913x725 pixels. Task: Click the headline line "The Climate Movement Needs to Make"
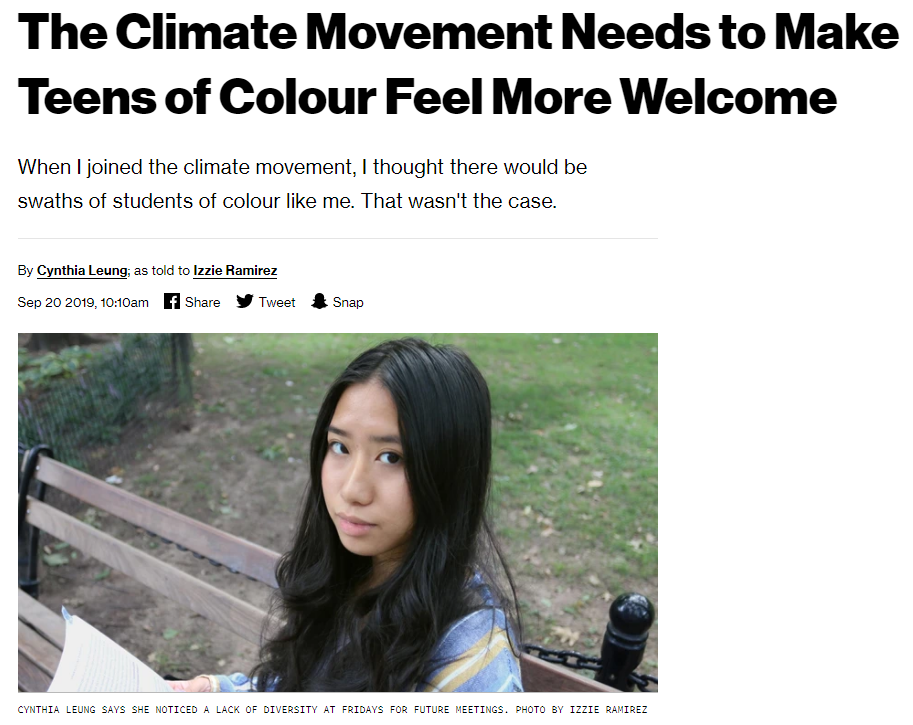pyautogui.click(x=458, y=32)
